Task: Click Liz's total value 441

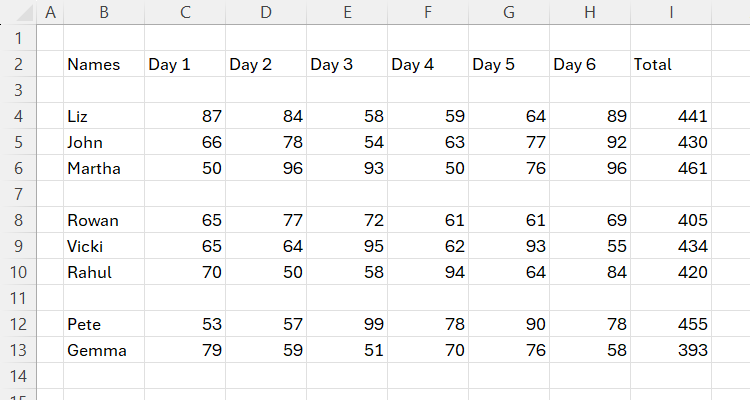Action: click(x=671, y=116)
